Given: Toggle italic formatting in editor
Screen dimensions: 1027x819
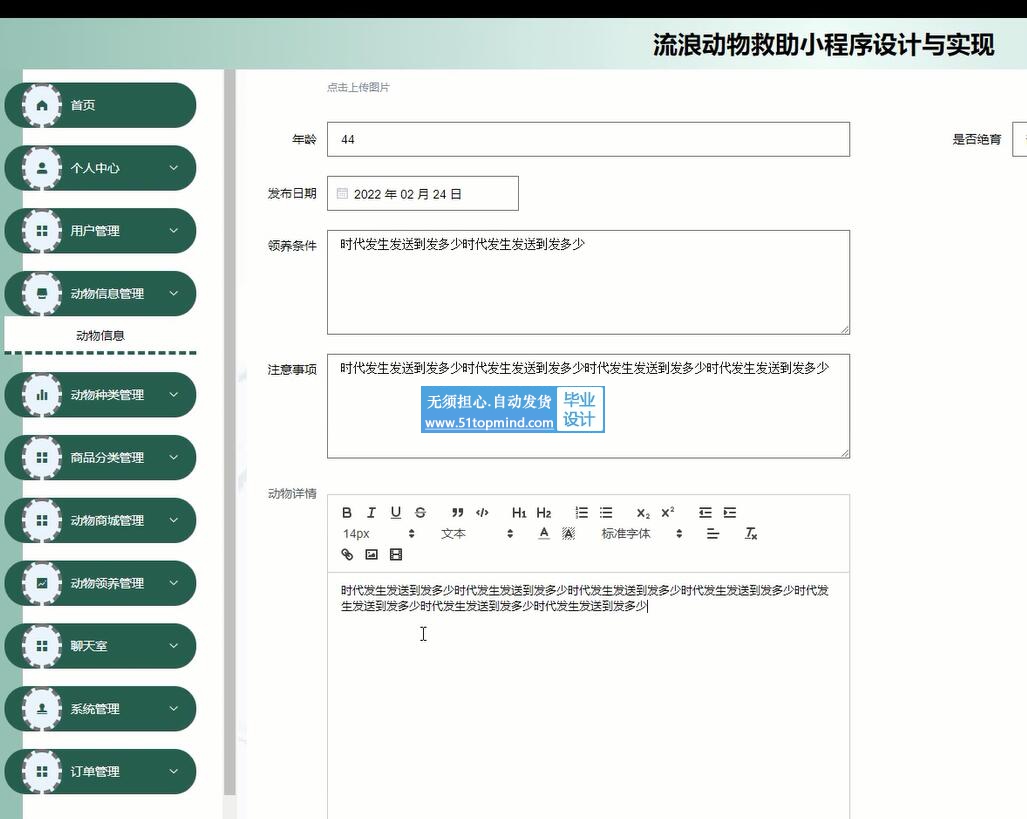Looking at the screenshot, I should pyautogui.click(x=371, y=512).
